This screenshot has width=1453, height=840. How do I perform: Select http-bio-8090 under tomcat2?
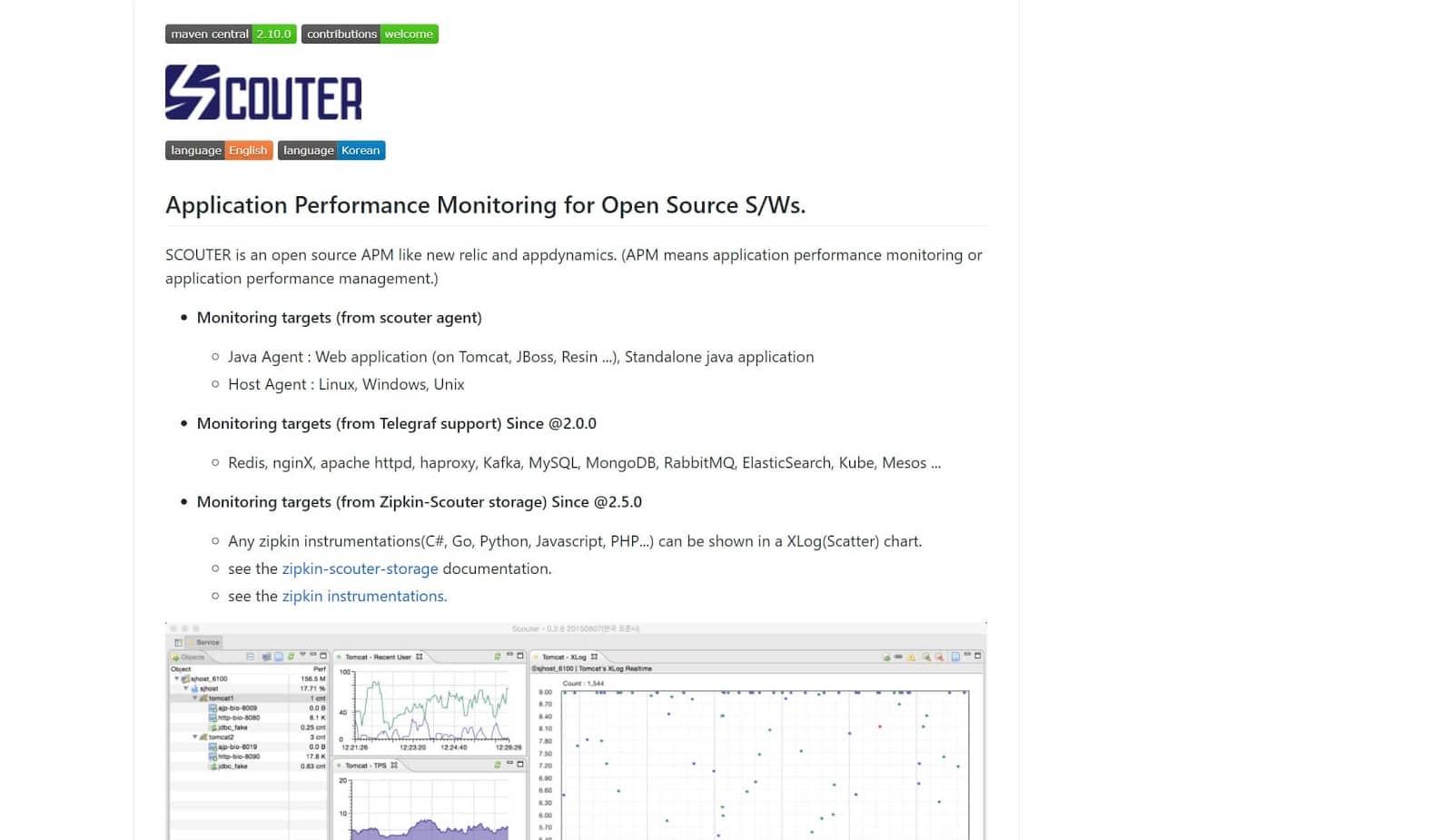(238, 756)
